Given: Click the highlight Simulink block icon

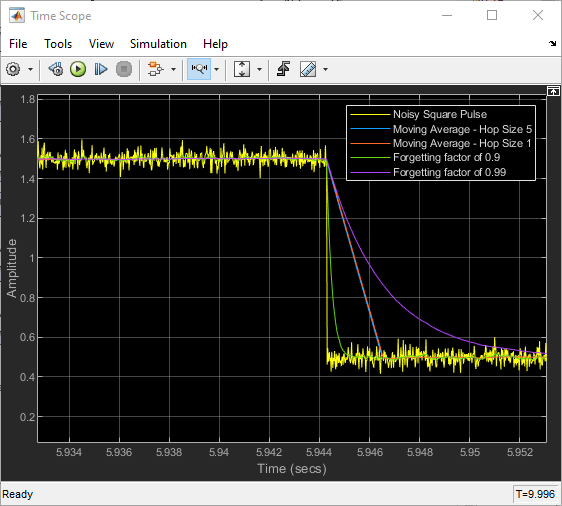Looking at the screenshot, I should click(x=156, y=69).
